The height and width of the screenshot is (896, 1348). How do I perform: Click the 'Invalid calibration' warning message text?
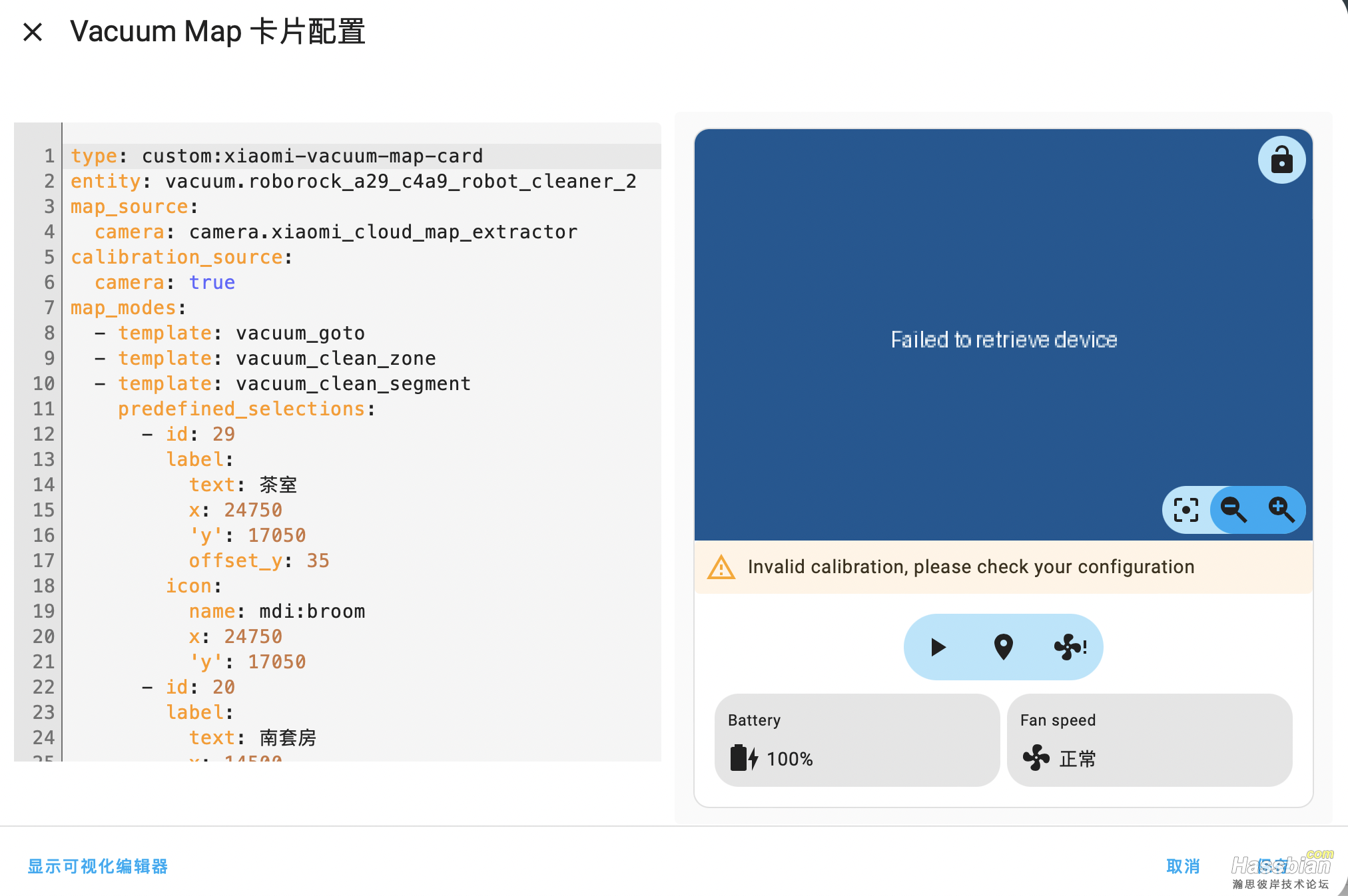971,567
